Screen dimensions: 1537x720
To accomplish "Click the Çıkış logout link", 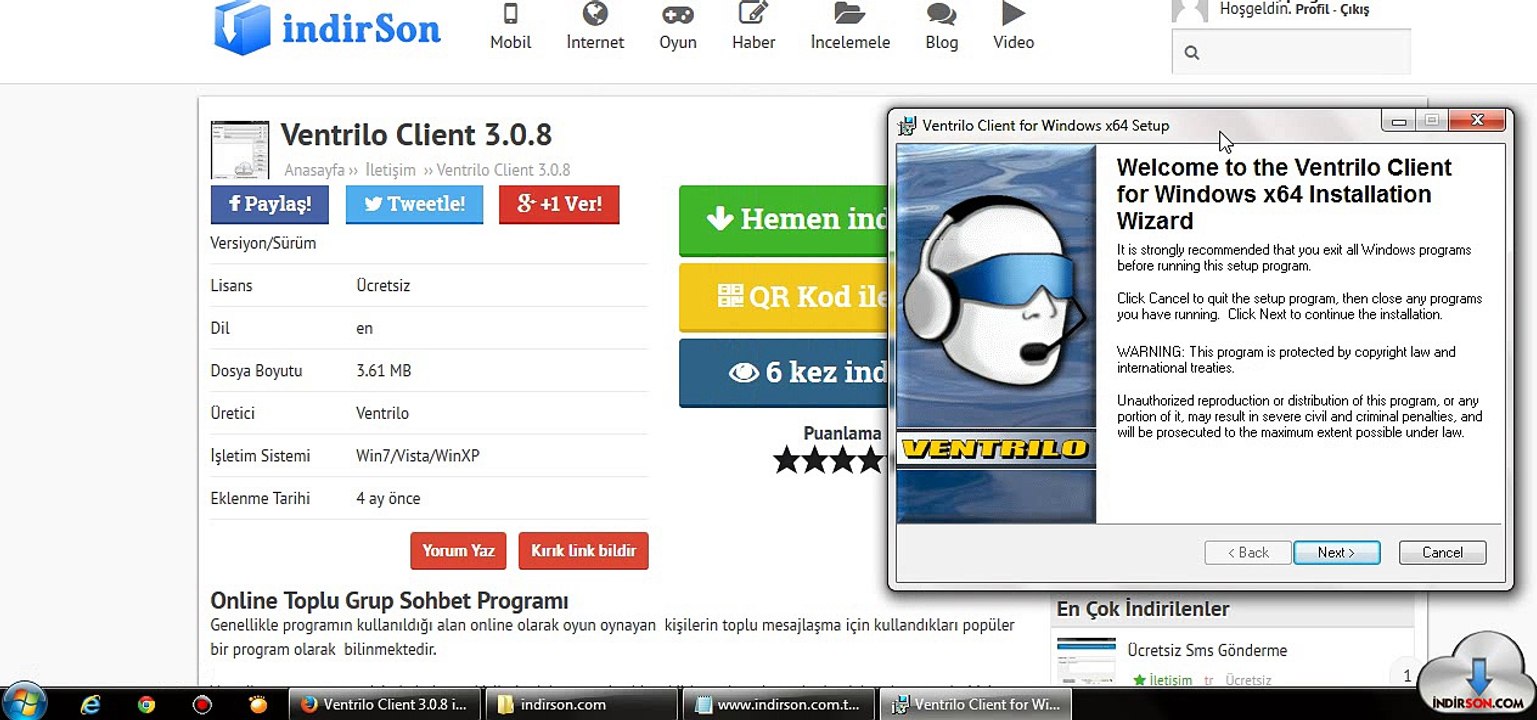I will coord(1353,10).
